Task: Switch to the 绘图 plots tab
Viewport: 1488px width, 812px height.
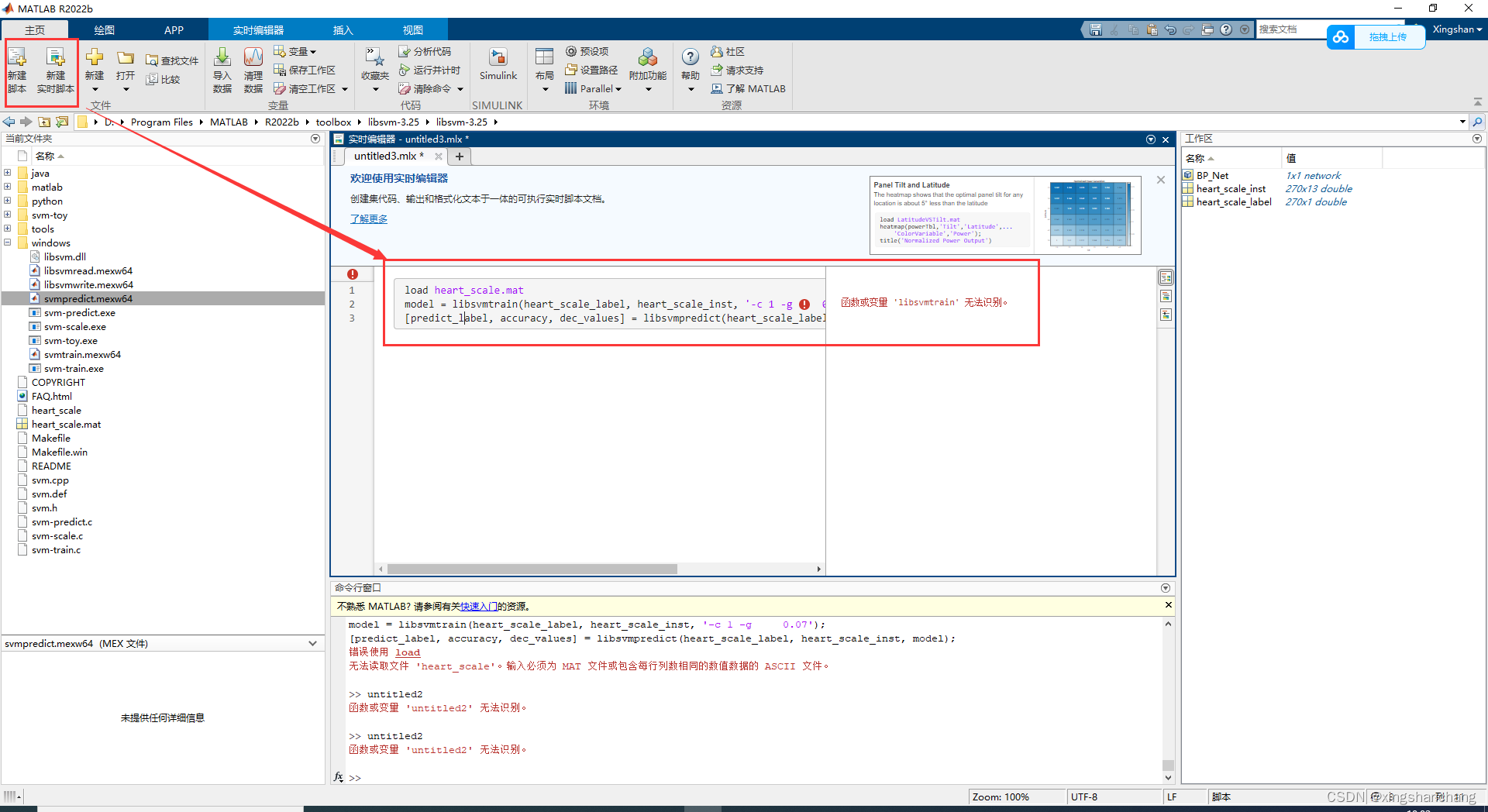Action: click(105, 30)
